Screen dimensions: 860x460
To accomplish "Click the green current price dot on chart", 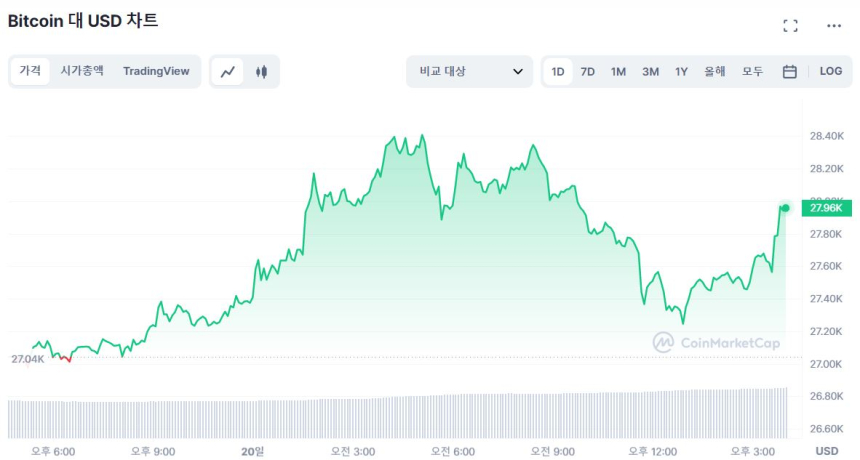I will click(x=786, y=208).
